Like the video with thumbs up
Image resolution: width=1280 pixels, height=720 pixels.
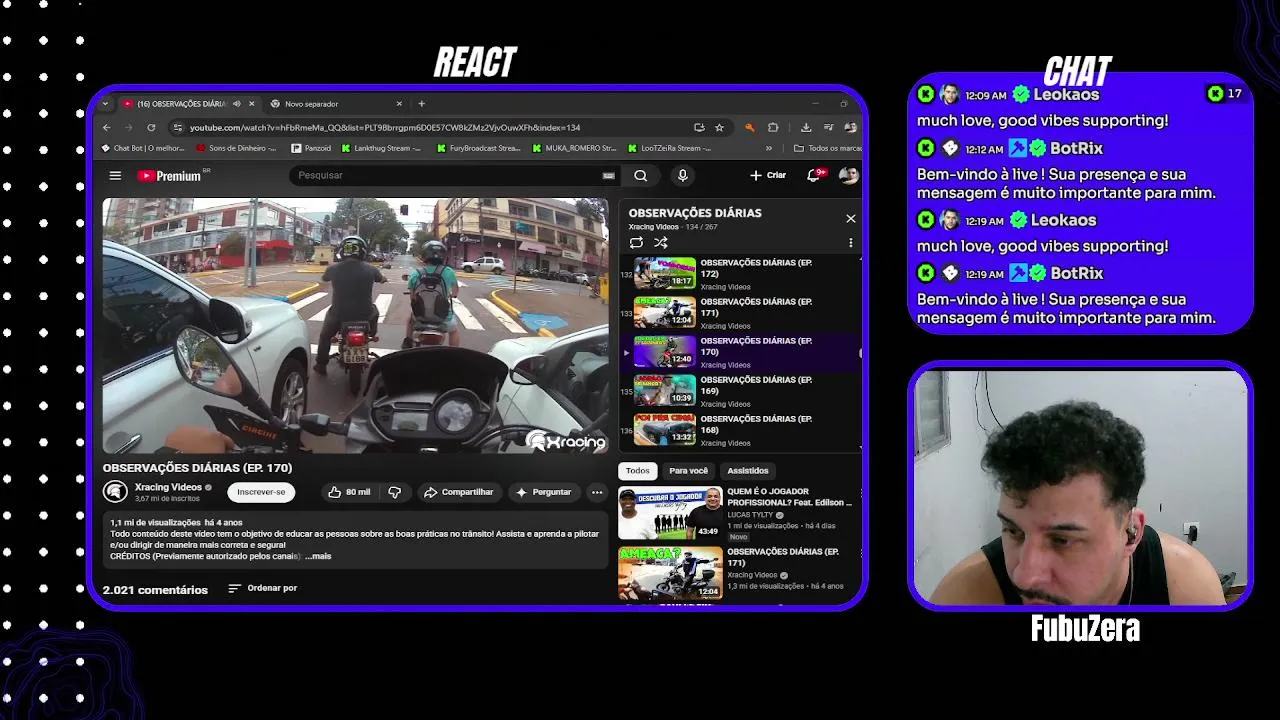[x=348, y=492]
